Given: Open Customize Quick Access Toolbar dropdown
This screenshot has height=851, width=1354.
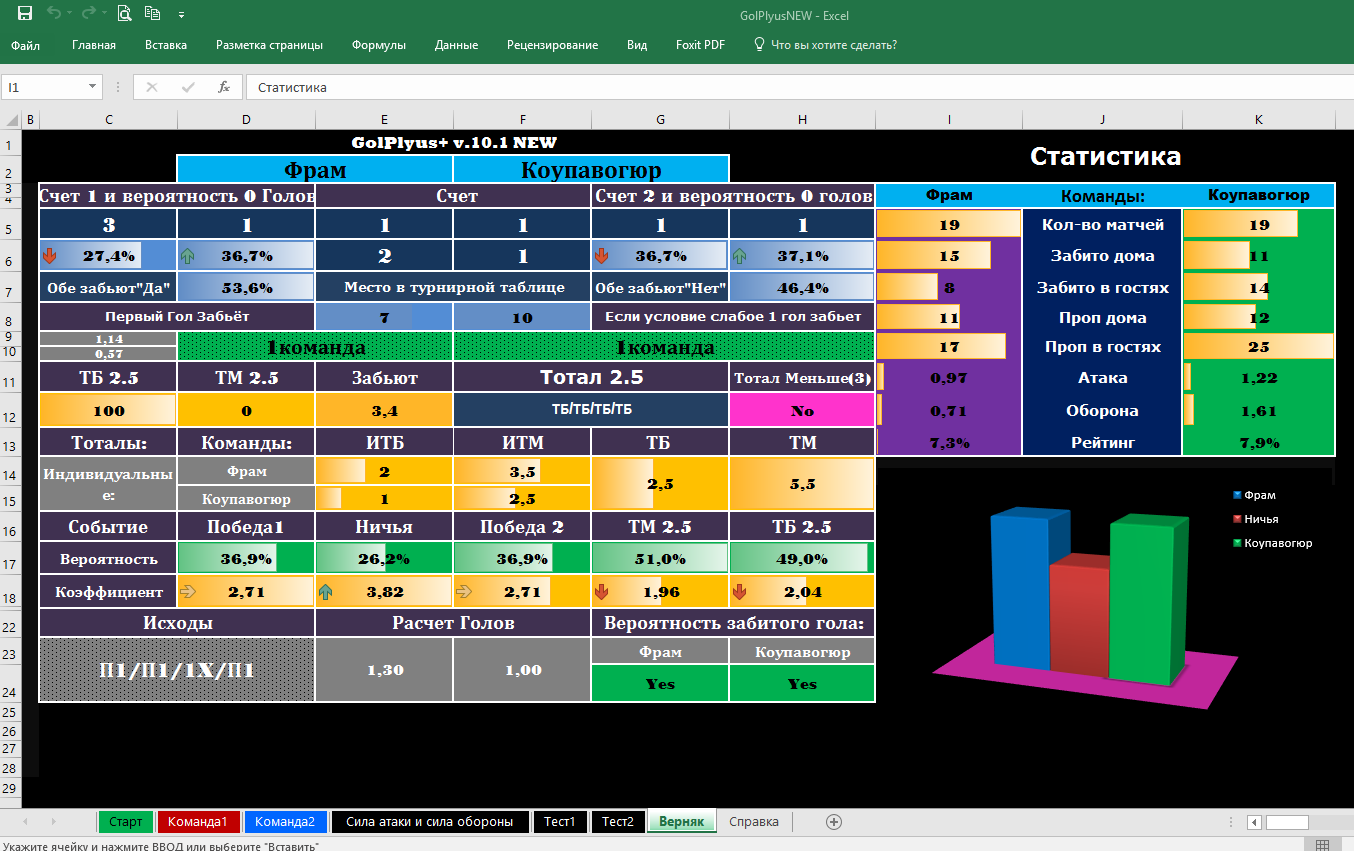Looking at the screenshot, I should click(181, 15).
